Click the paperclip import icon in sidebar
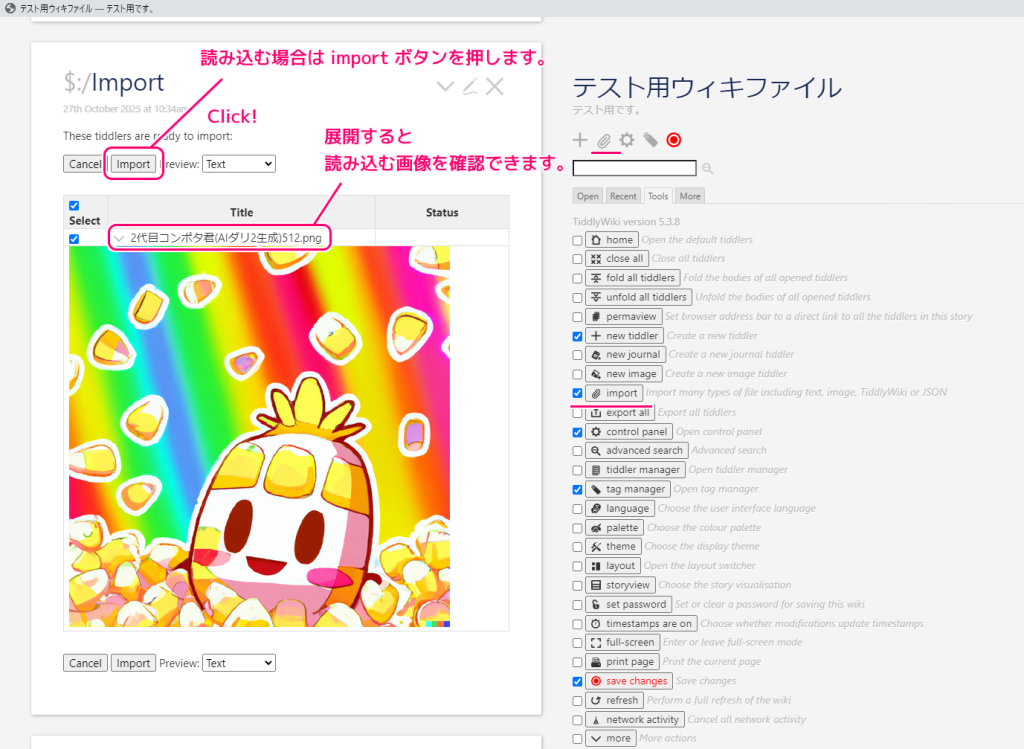The height and width of the screenshot is (749, 1024). pyautogui.click(x=602, y=141)
